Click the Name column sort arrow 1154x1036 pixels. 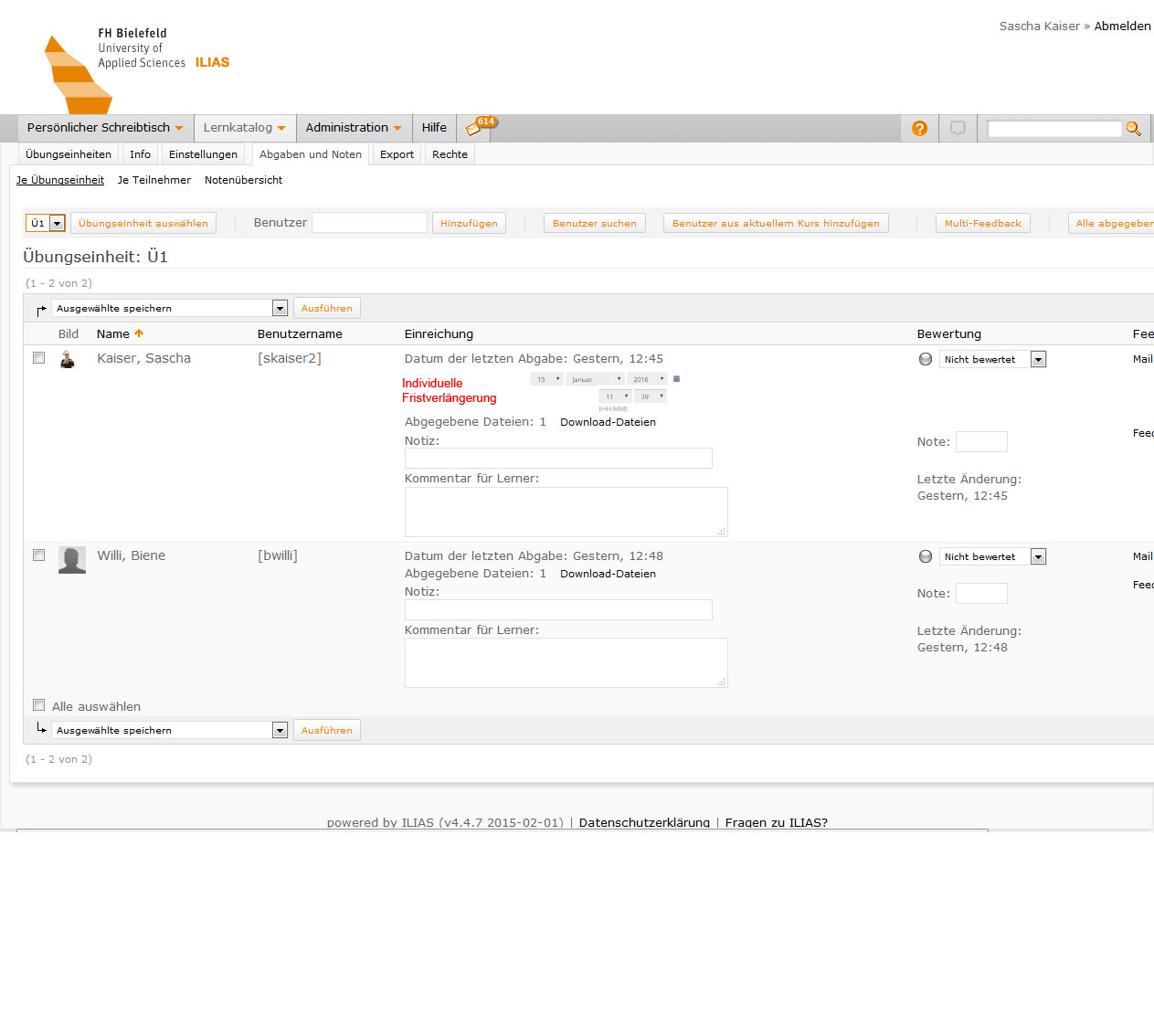tap(139, 333)
